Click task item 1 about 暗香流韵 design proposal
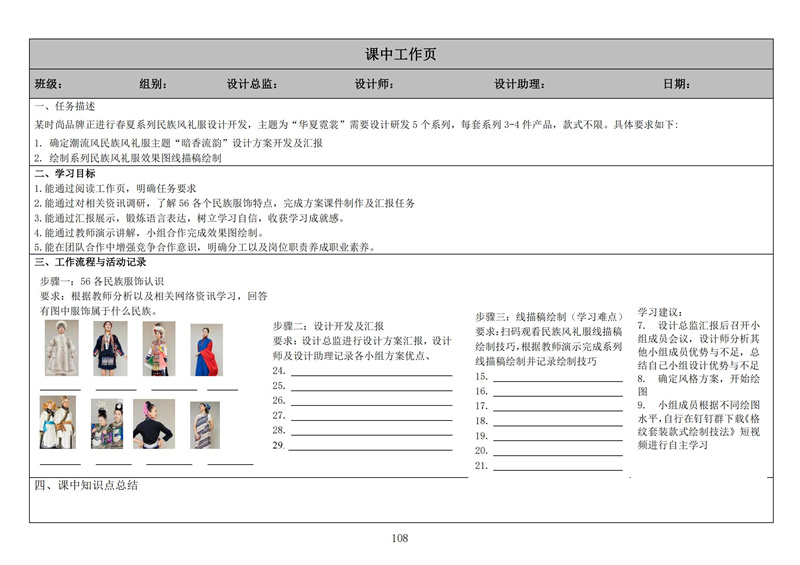The width and height of the screenshot is (800, 565). pos(179,143)
